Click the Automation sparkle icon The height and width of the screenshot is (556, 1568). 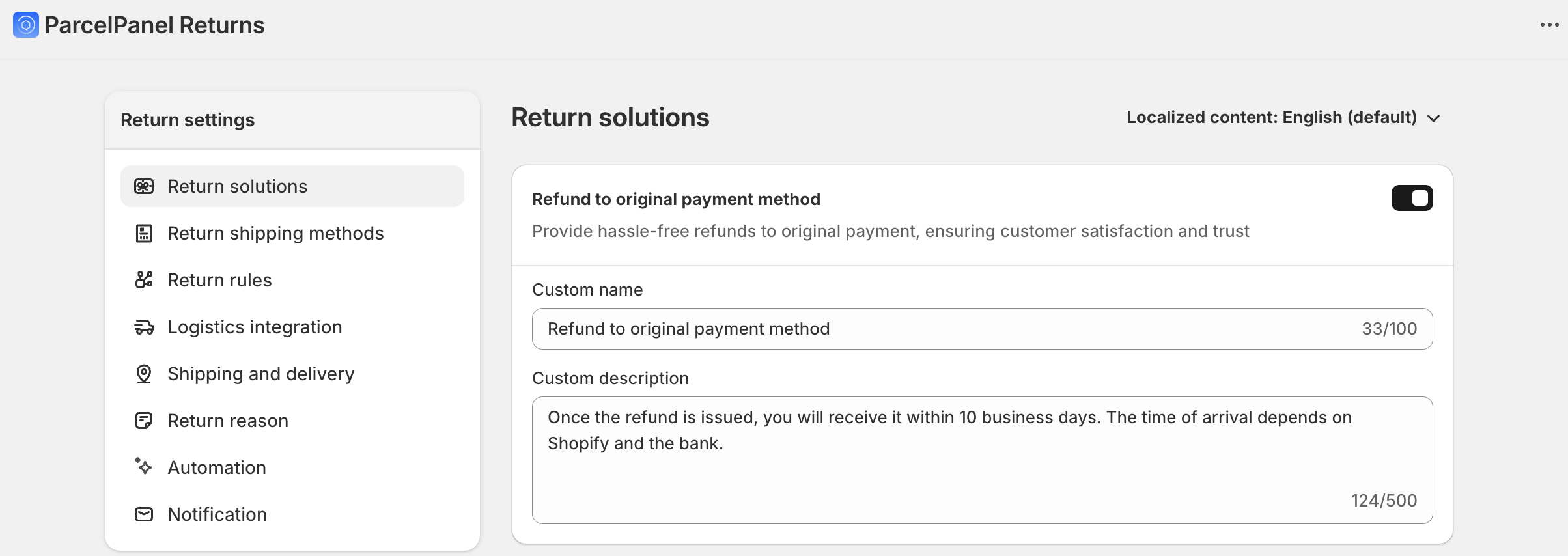pyautogui.click(x=144, y=466)
